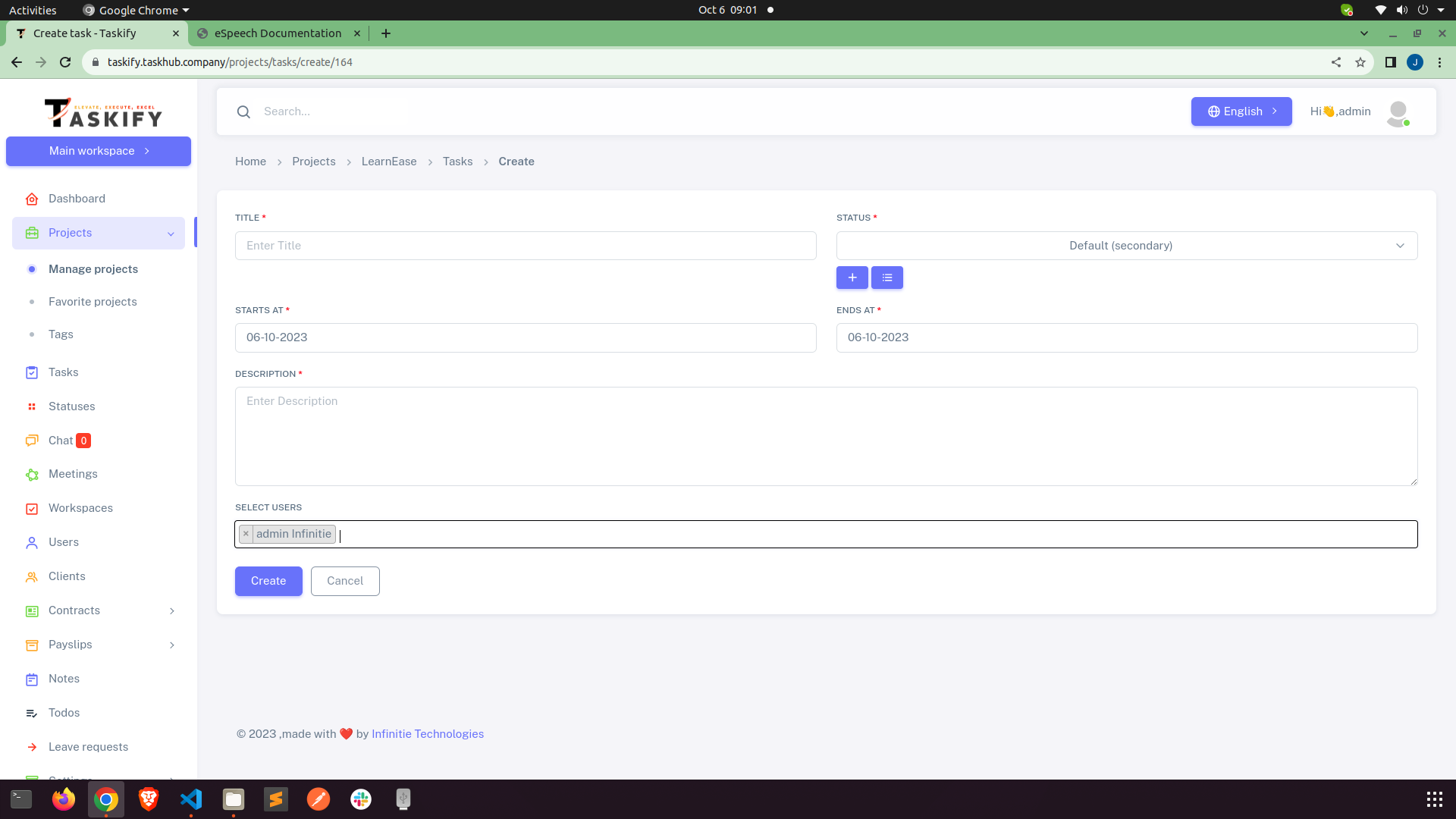The height and width of the screenshot is (819, 1456).
Task: Open the Dashboard sidebar icon
Action: pos(32,199)
